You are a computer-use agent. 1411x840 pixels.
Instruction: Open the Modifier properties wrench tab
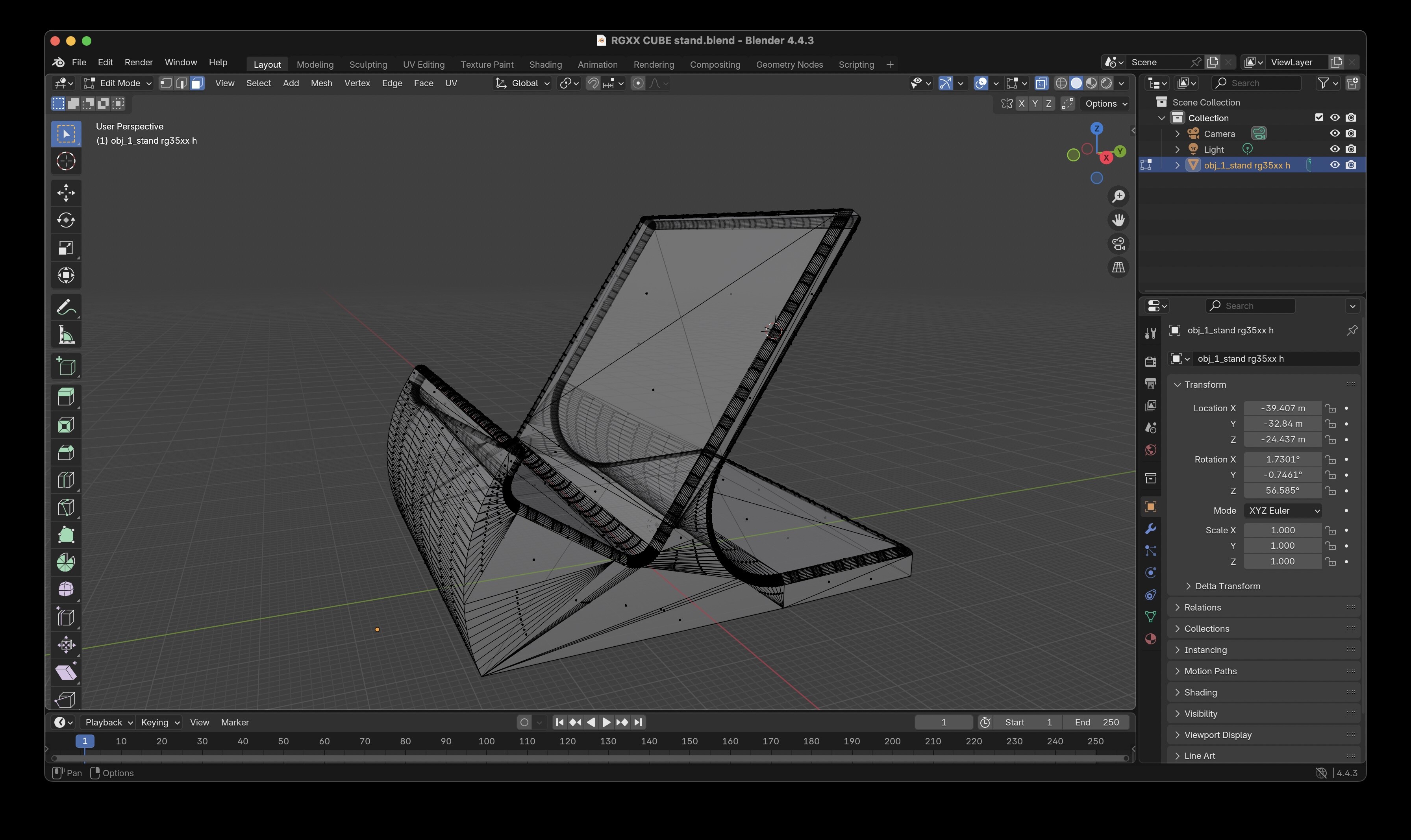pyautogui.click(x=1151, y=529)
